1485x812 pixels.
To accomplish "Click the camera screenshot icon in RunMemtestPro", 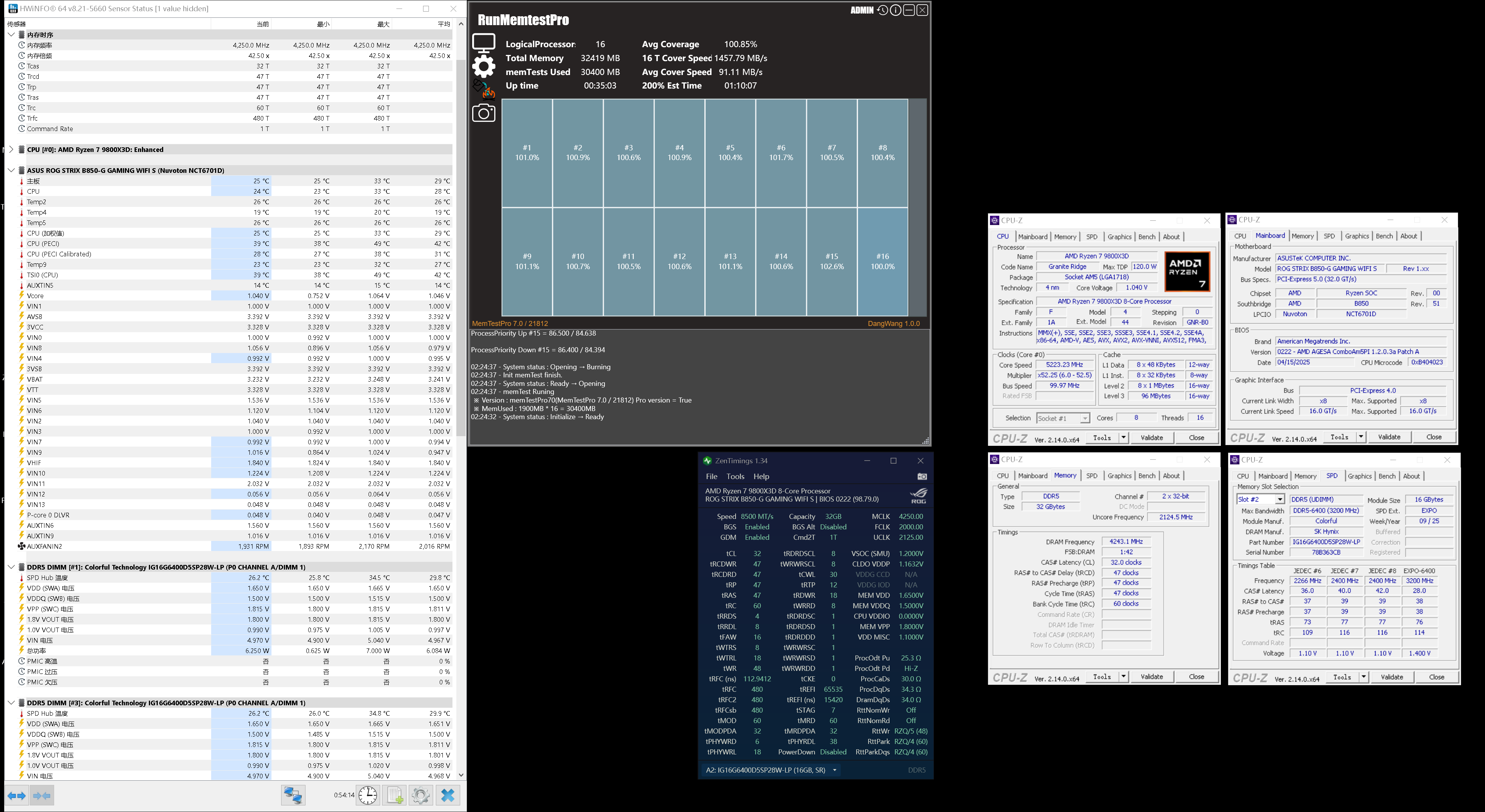I will pos(483,113).
